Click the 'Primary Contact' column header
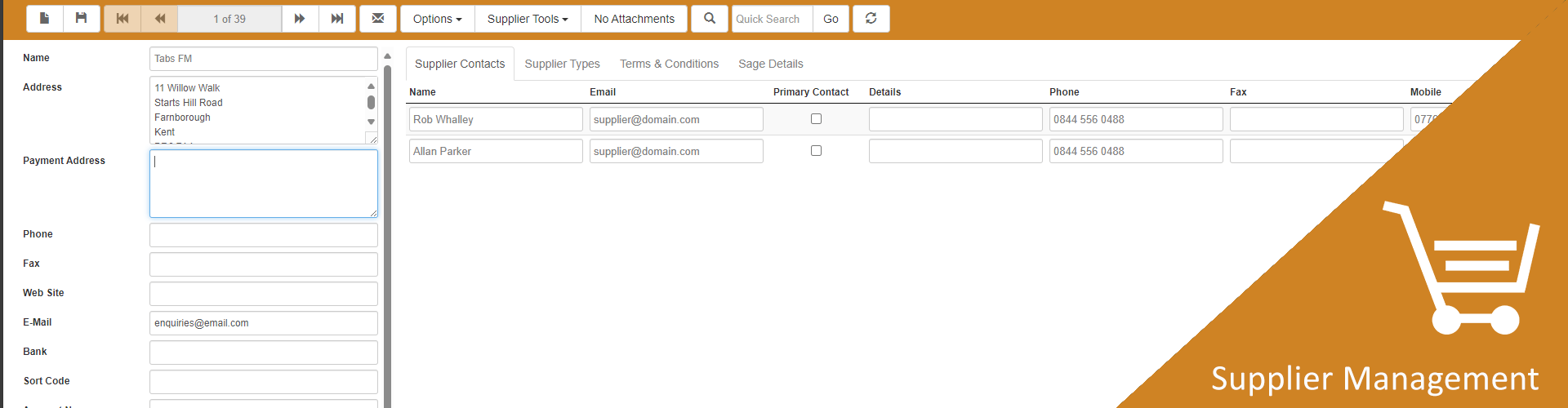 pos(811,92)
